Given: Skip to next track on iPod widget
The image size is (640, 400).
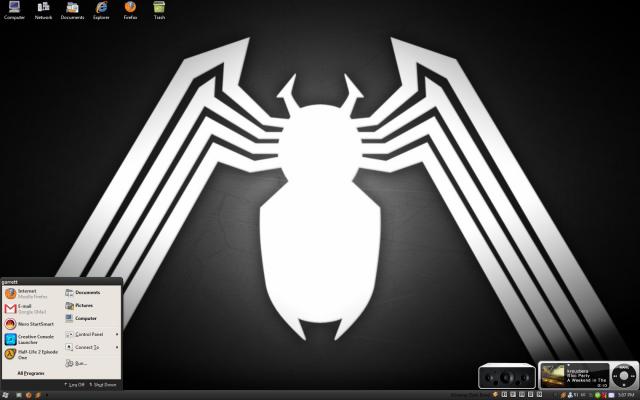Looking at the screenshot, I should 632,376.
